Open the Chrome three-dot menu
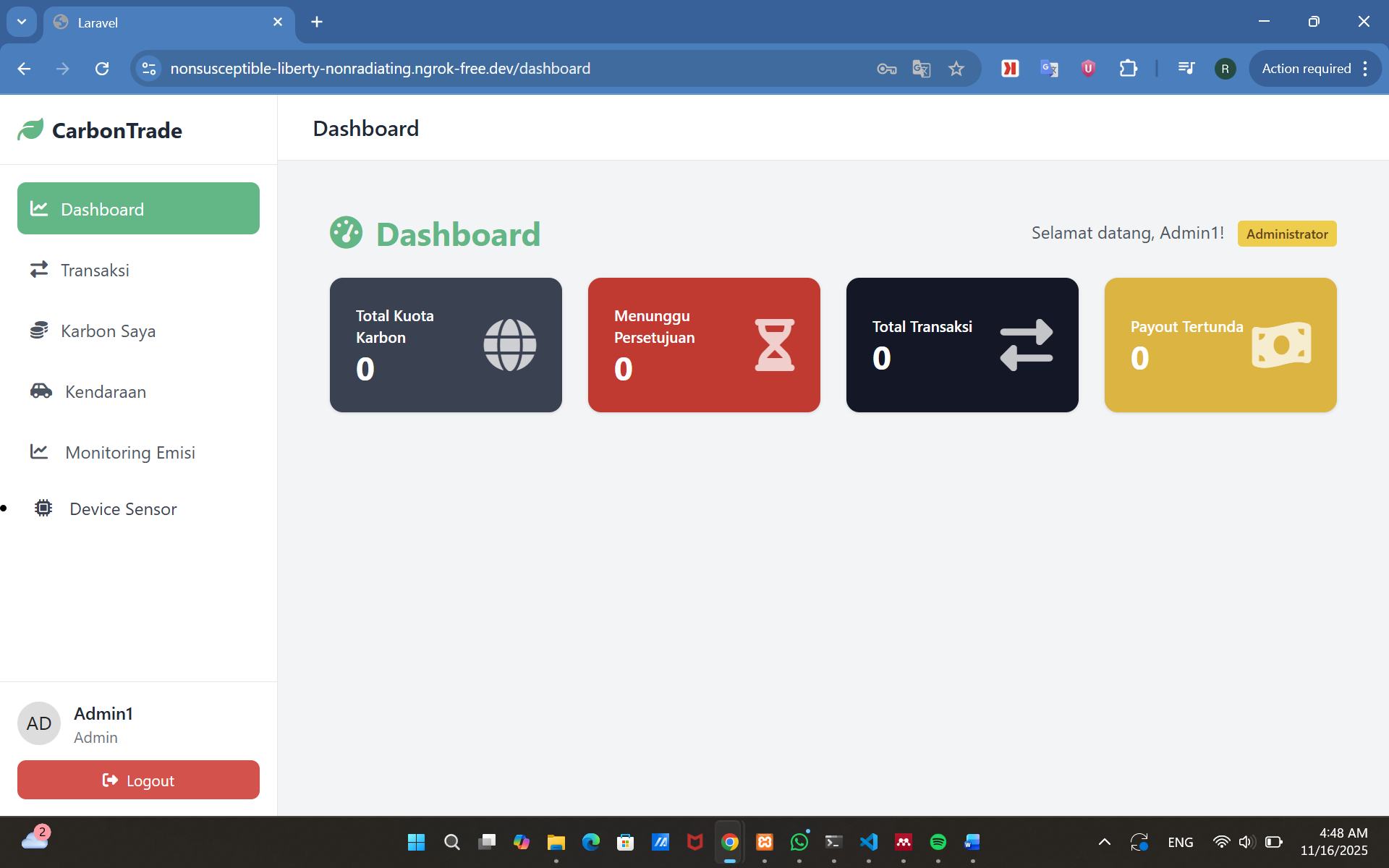The image size is (1389, 868). click(x=1365, y=69)
